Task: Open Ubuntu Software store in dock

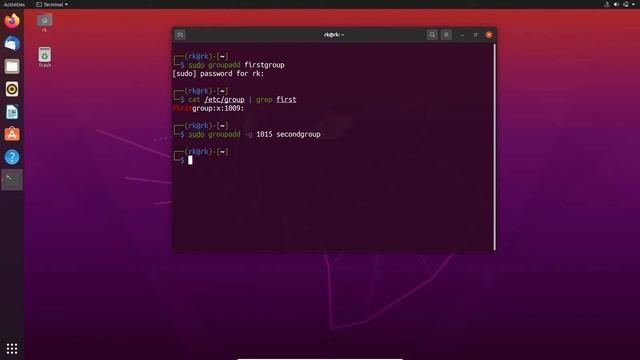Action: tap(12, 134)
